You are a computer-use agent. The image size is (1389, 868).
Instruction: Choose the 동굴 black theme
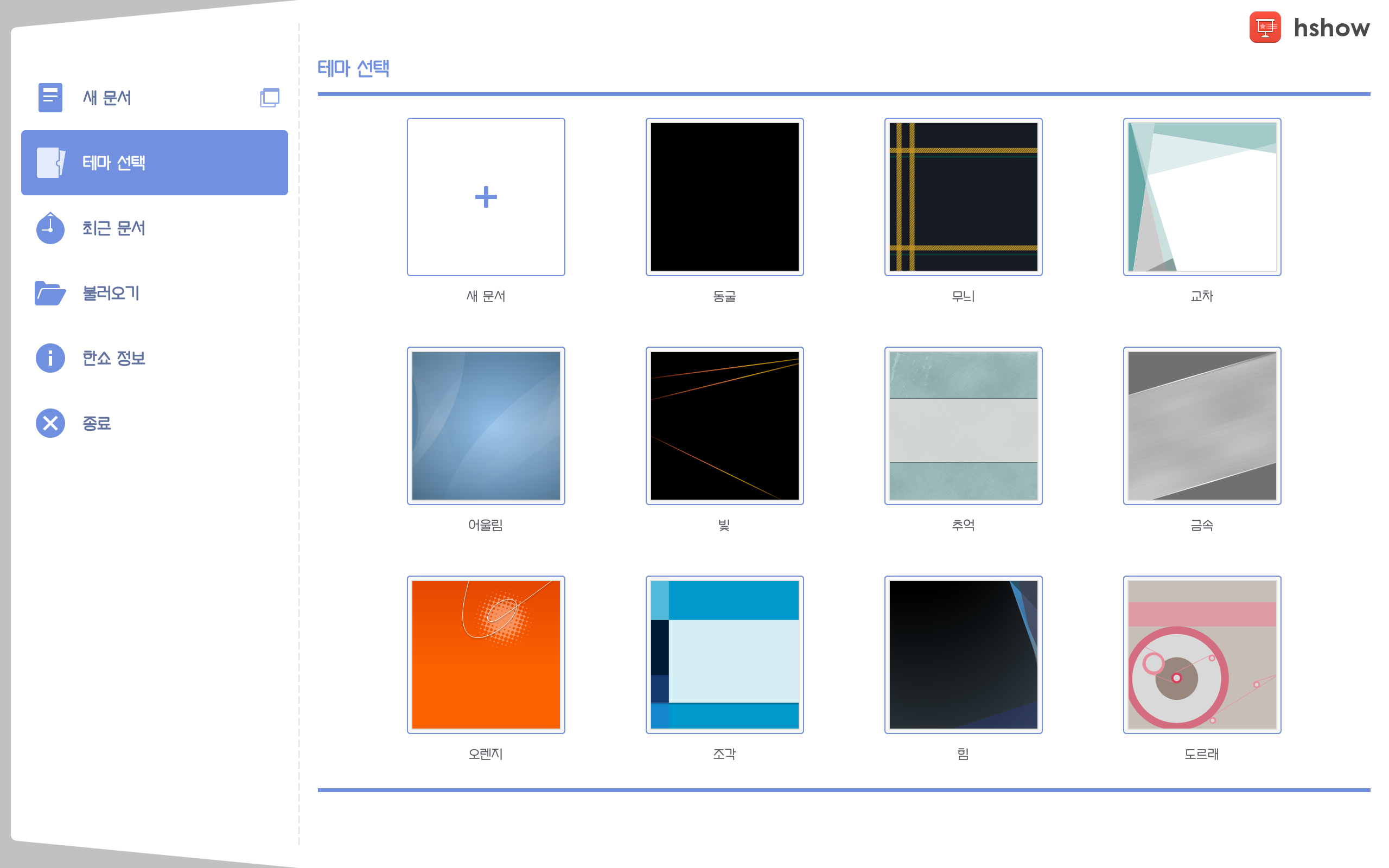(724, 197)
